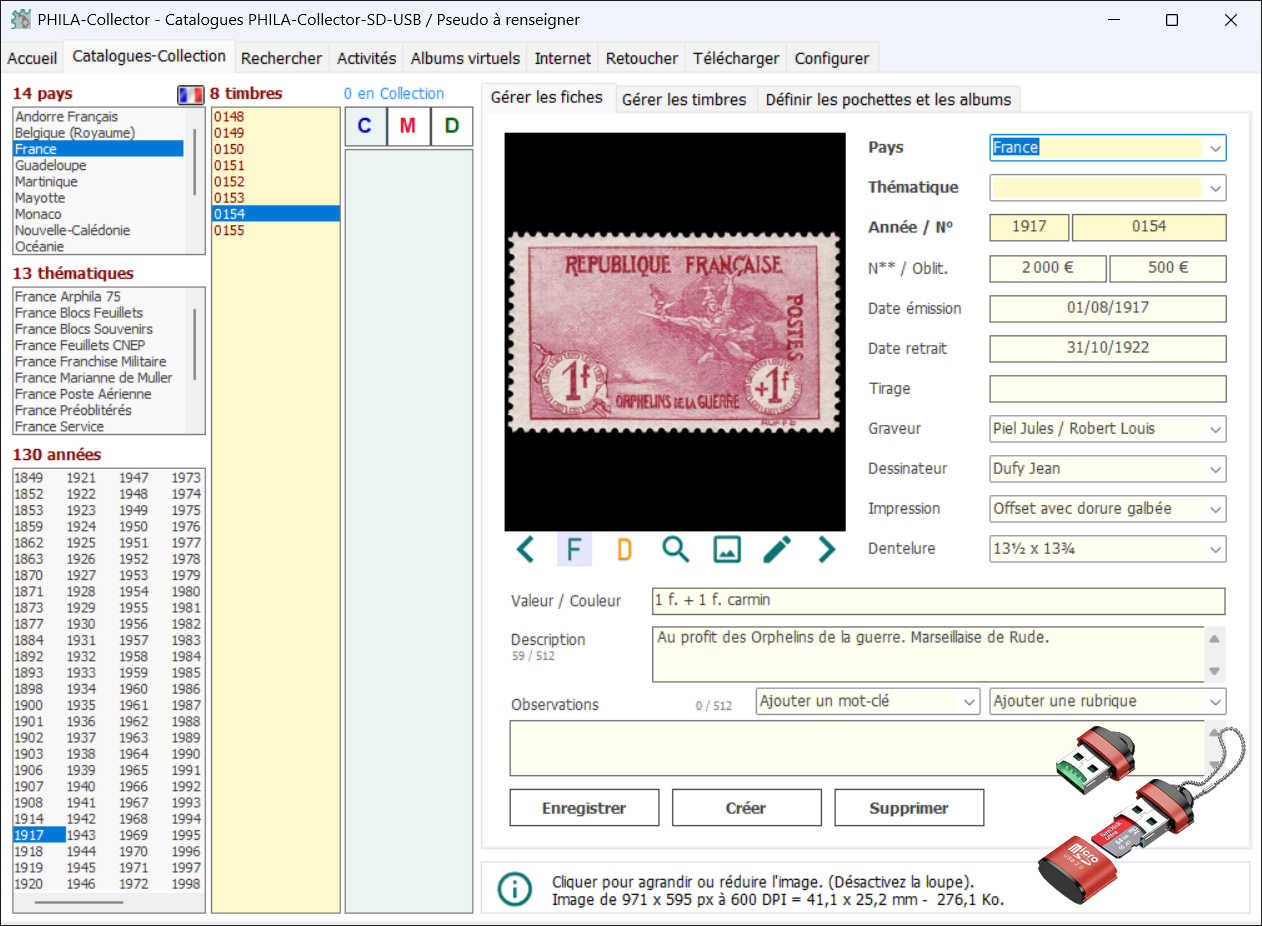Select year 1998 in the années list

pyautogui.click(x=186, y=884)
